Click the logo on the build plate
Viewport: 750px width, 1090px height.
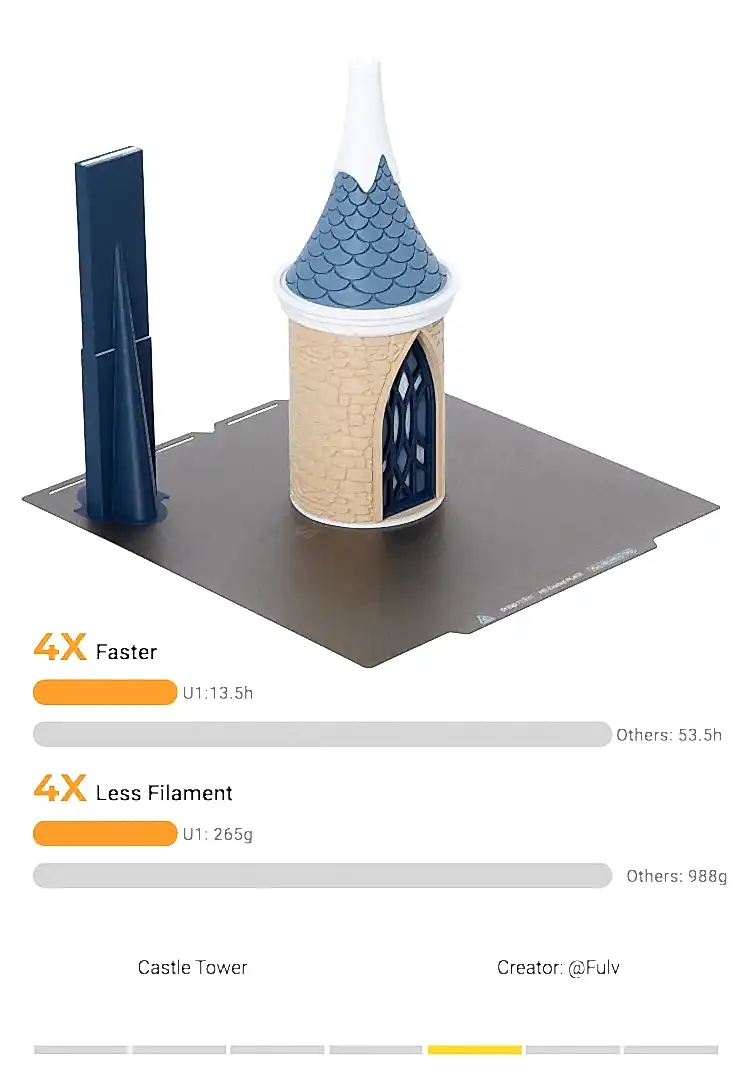484,619
